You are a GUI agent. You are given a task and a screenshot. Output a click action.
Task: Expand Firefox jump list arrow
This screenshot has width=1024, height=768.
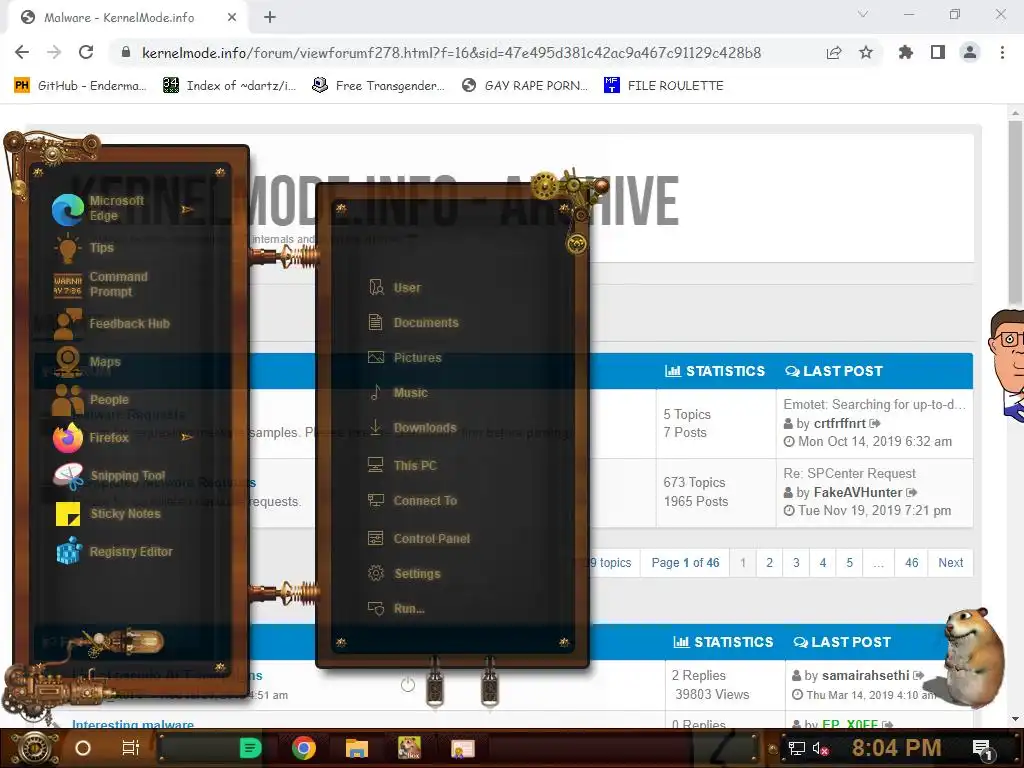pos(187,437)
